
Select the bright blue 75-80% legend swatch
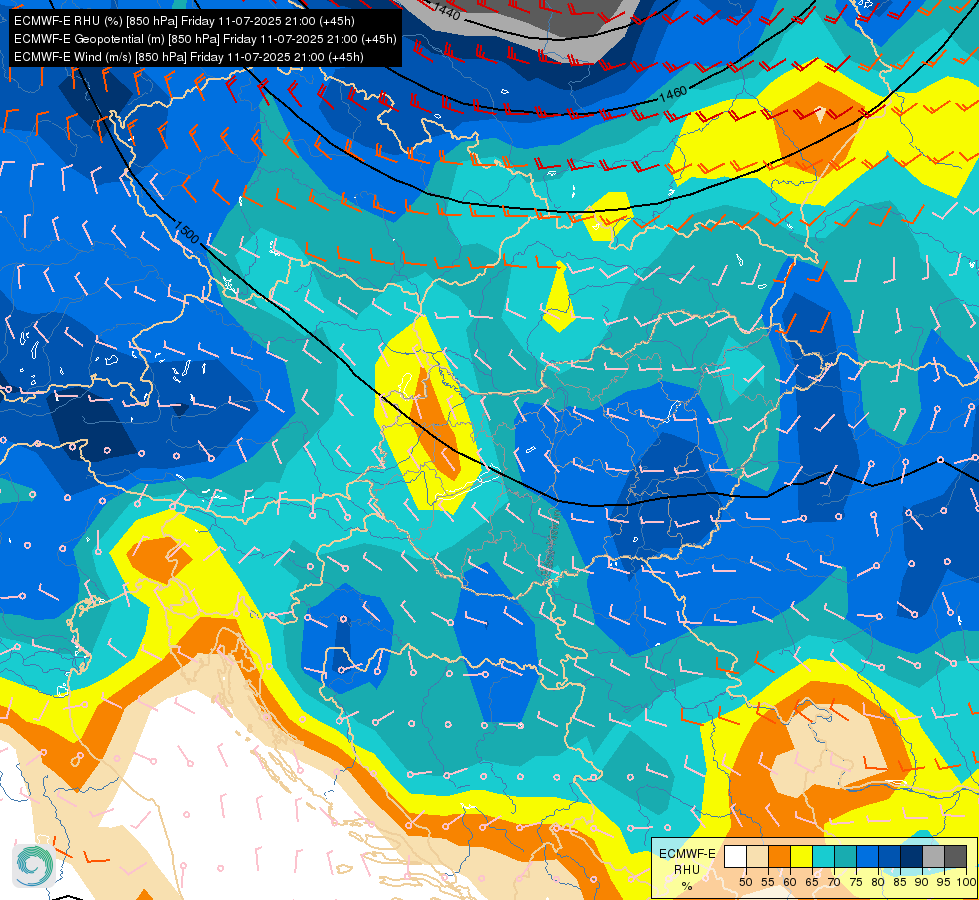867,856
